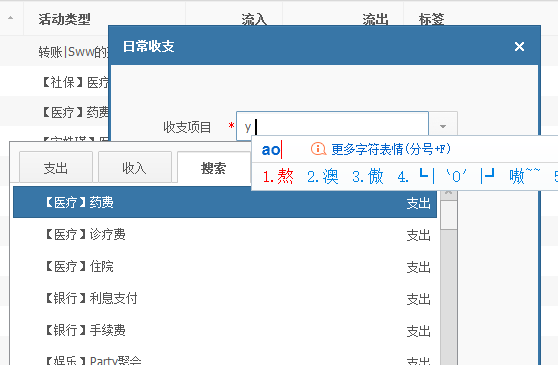
Task: Click the sort arrow before 活动类型
Action: 11,18
